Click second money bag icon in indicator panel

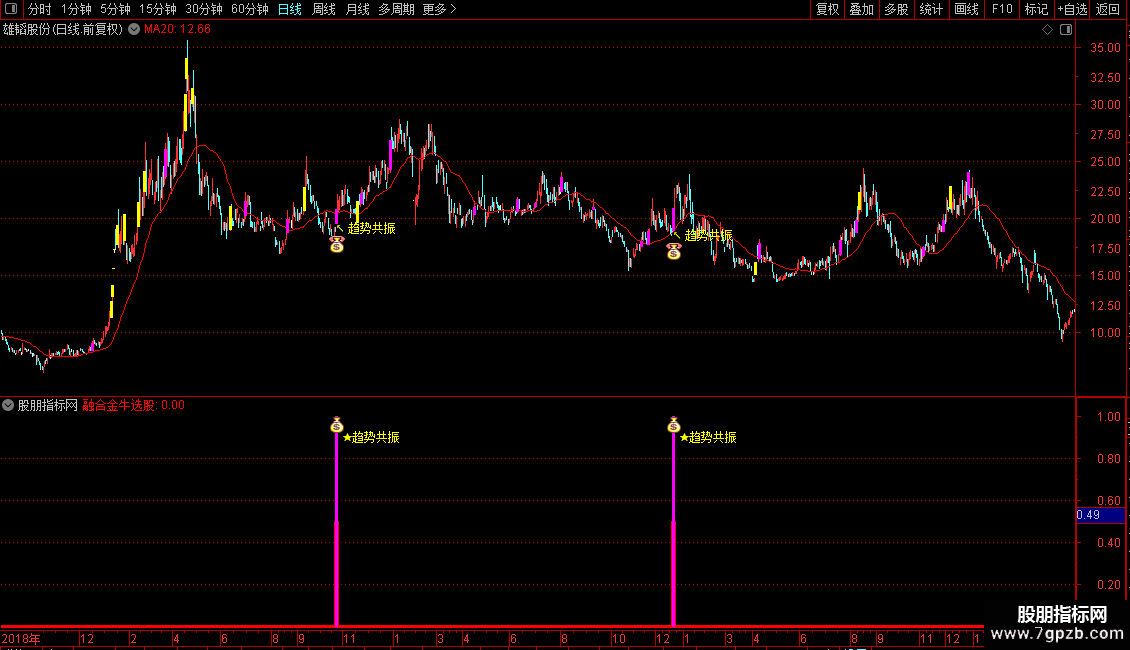(674, 424)
